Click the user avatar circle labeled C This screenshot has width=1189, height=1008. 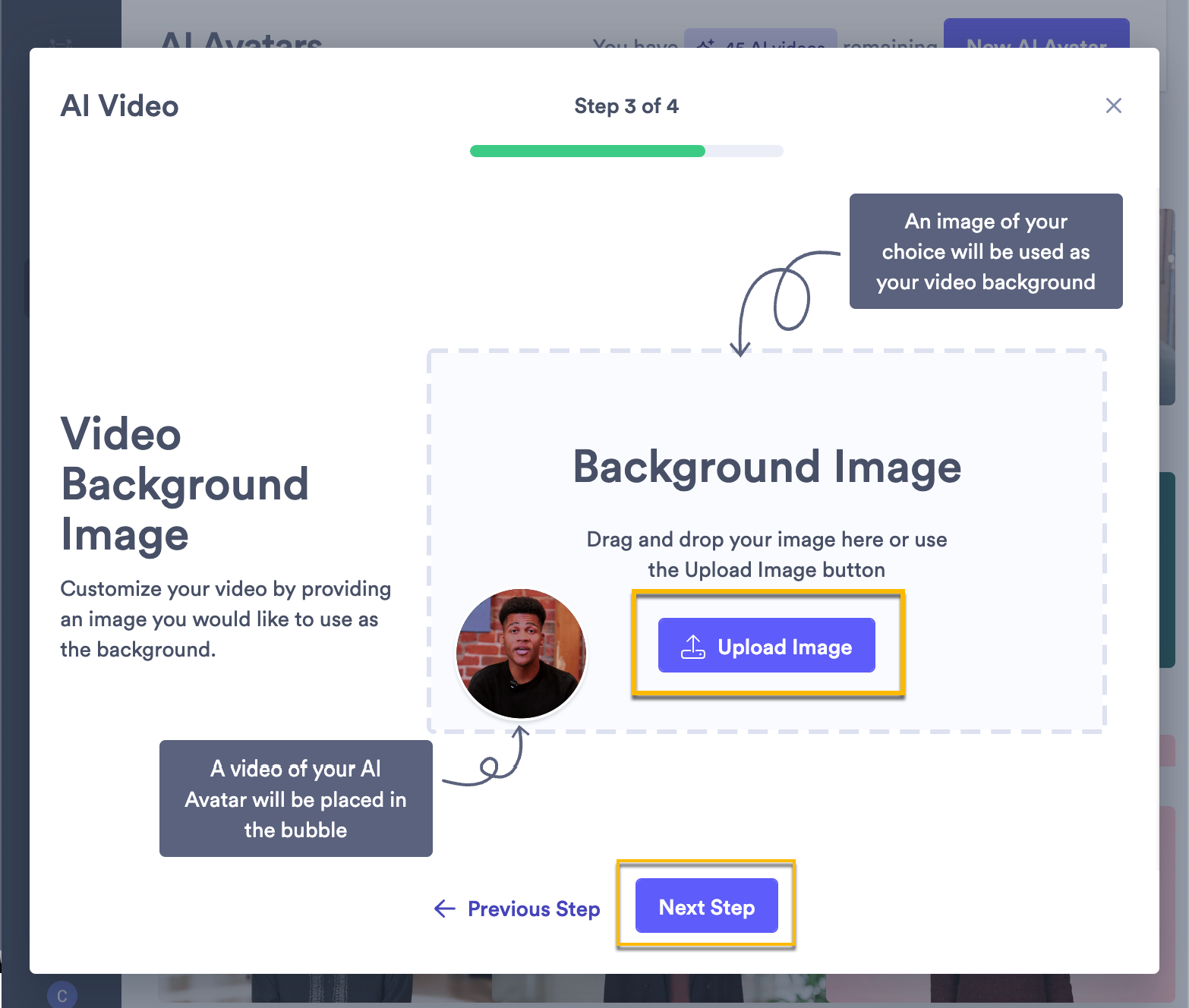tap(61, 994)
